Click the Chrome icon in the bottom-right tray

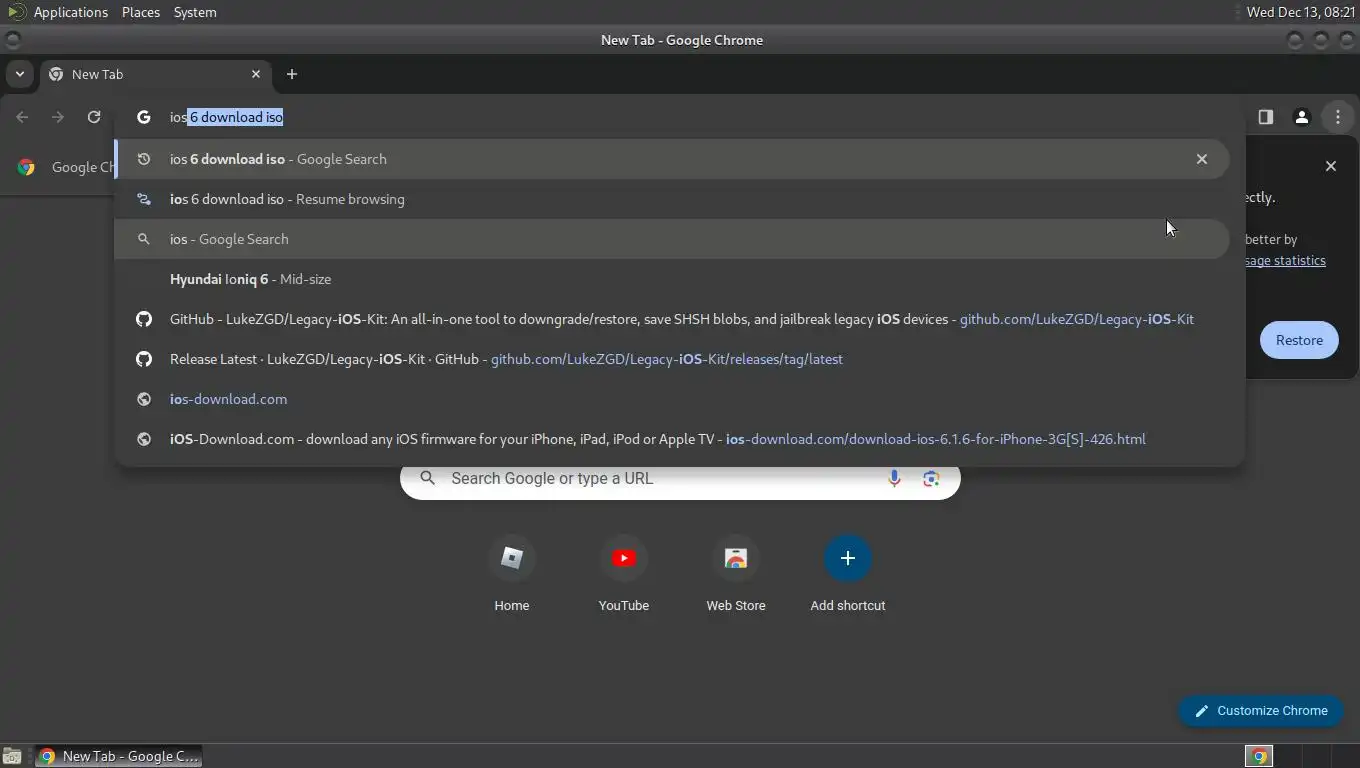(1260, 756)
